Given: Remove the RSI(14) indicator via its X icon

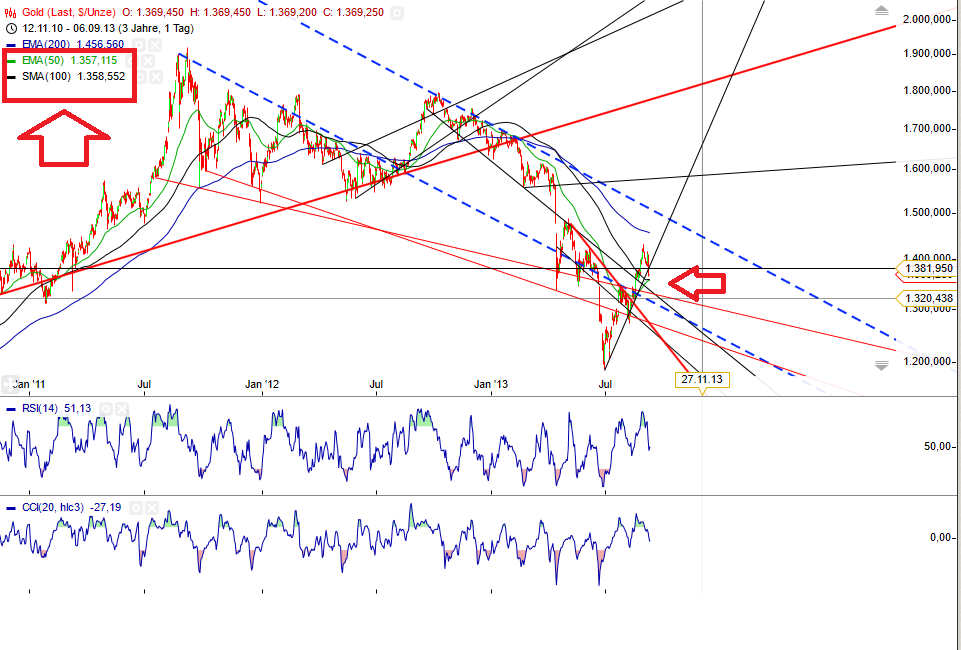Looking at the screenshot, I should click(x=121, y=408).
